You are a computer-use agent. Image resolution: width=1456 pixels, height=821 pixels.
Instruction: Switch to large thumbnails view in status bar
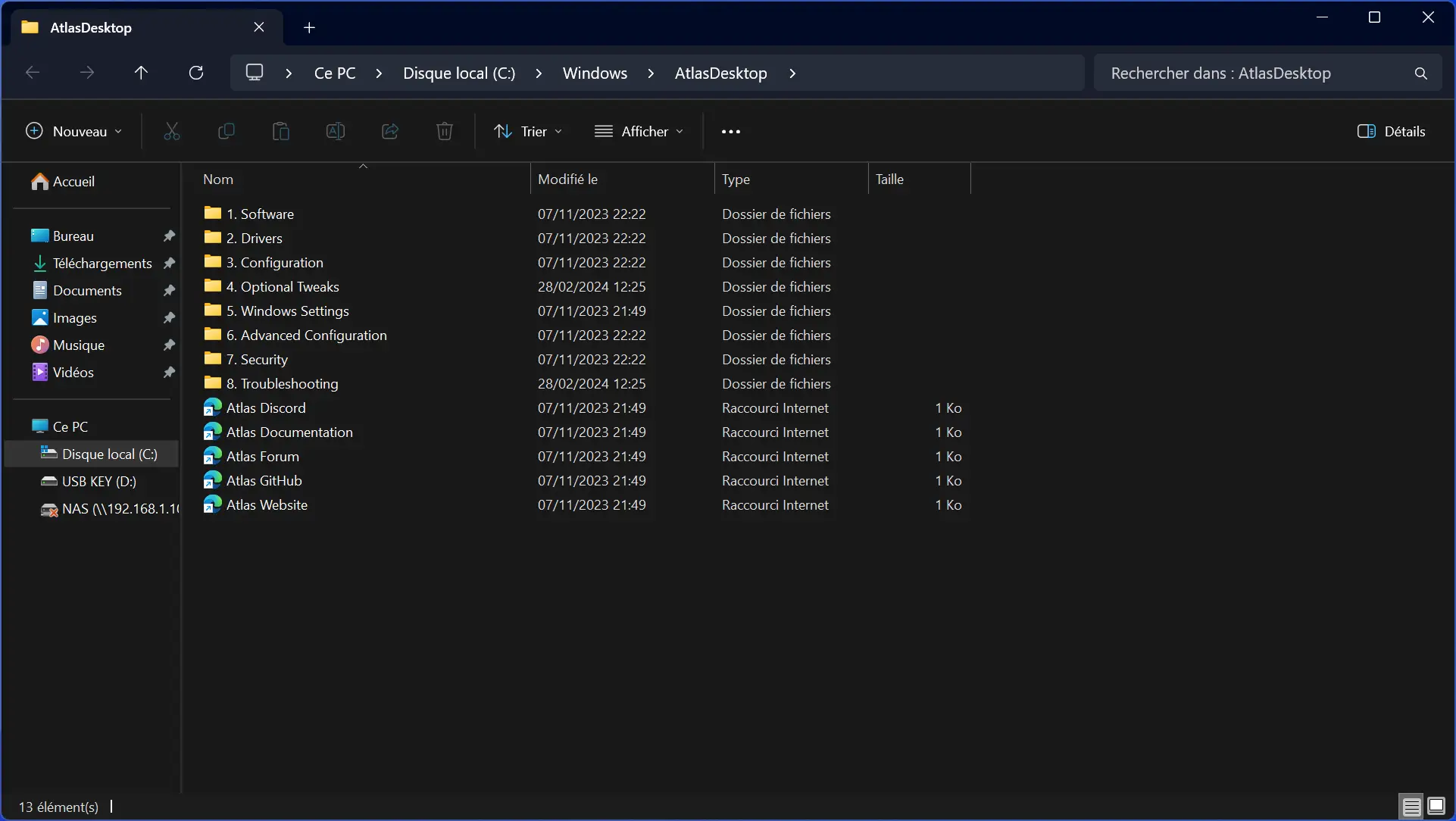pyautogui.click(x=1436, y=806)
